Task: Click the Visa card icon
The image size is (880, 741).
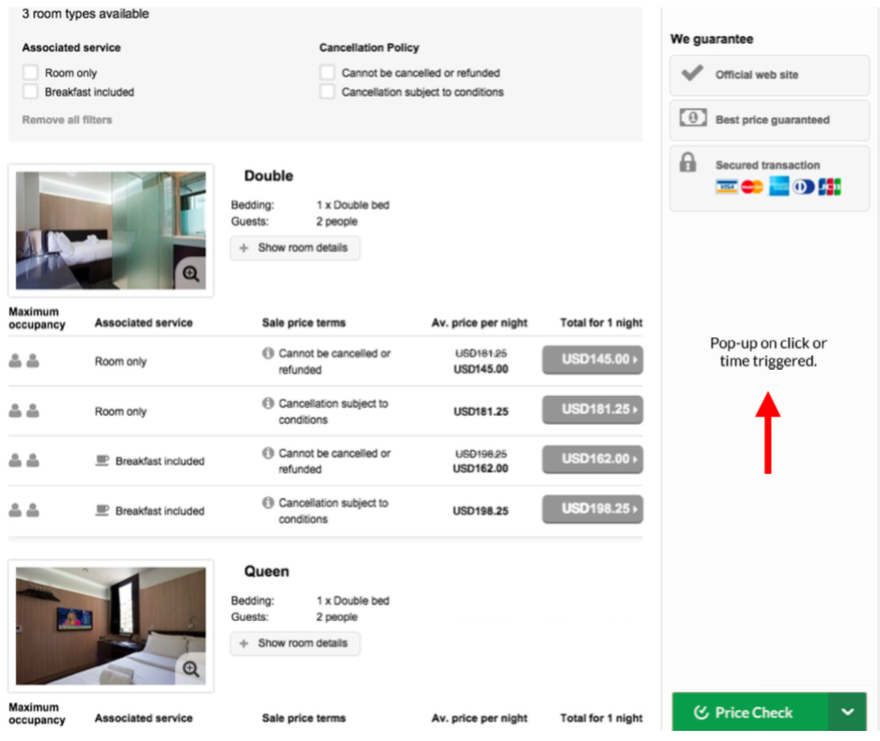Action: point(726,187)
